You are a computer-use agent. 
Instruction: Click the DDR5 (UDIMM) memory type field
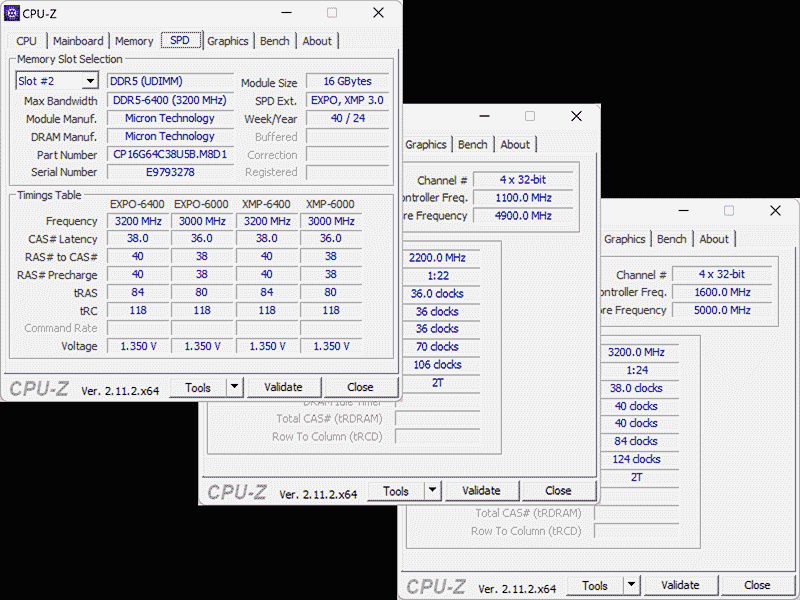pyautogui.click(x=170, y=81)
